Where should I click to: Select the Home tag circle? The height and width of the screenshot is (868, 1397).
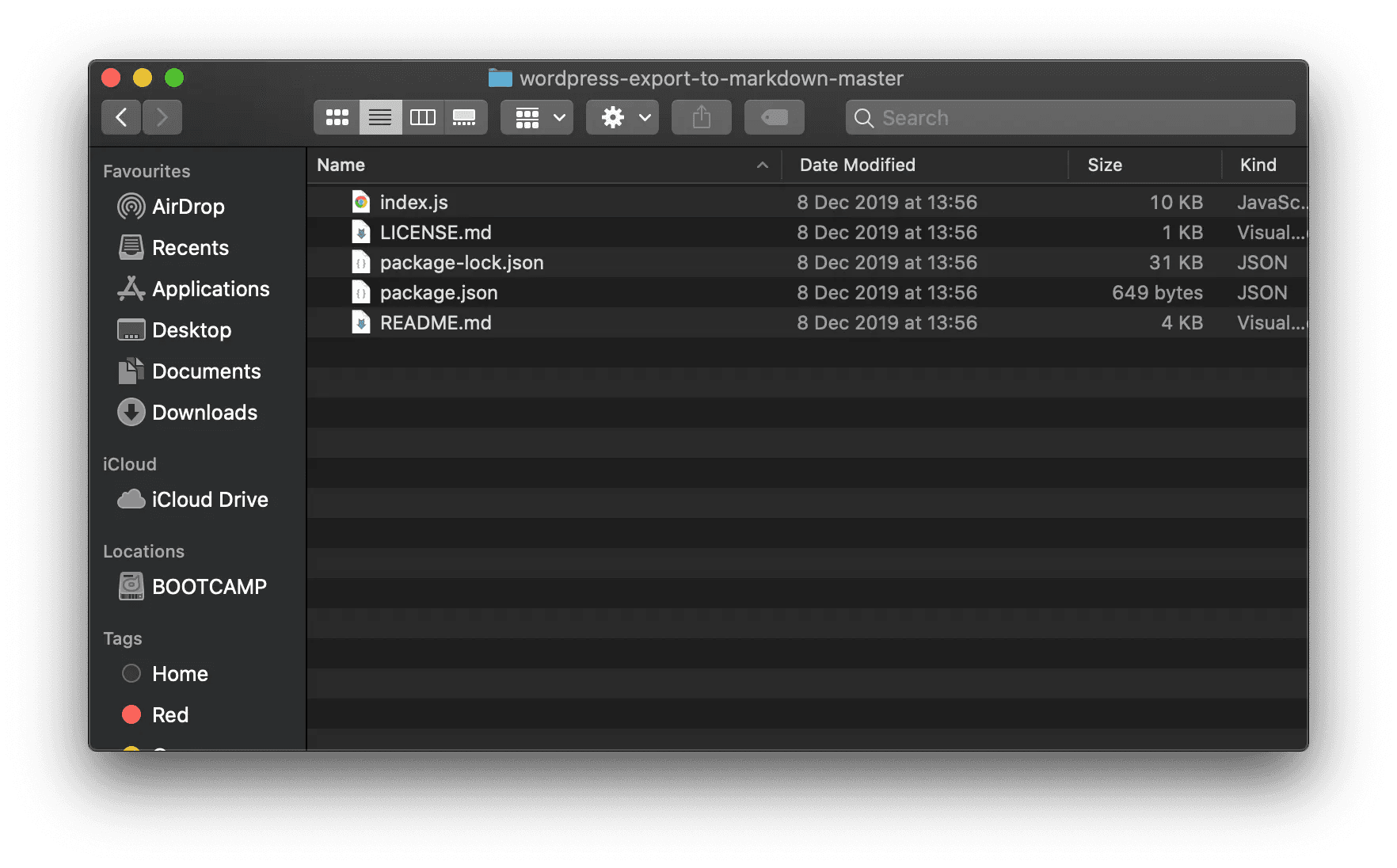point(131,674)
